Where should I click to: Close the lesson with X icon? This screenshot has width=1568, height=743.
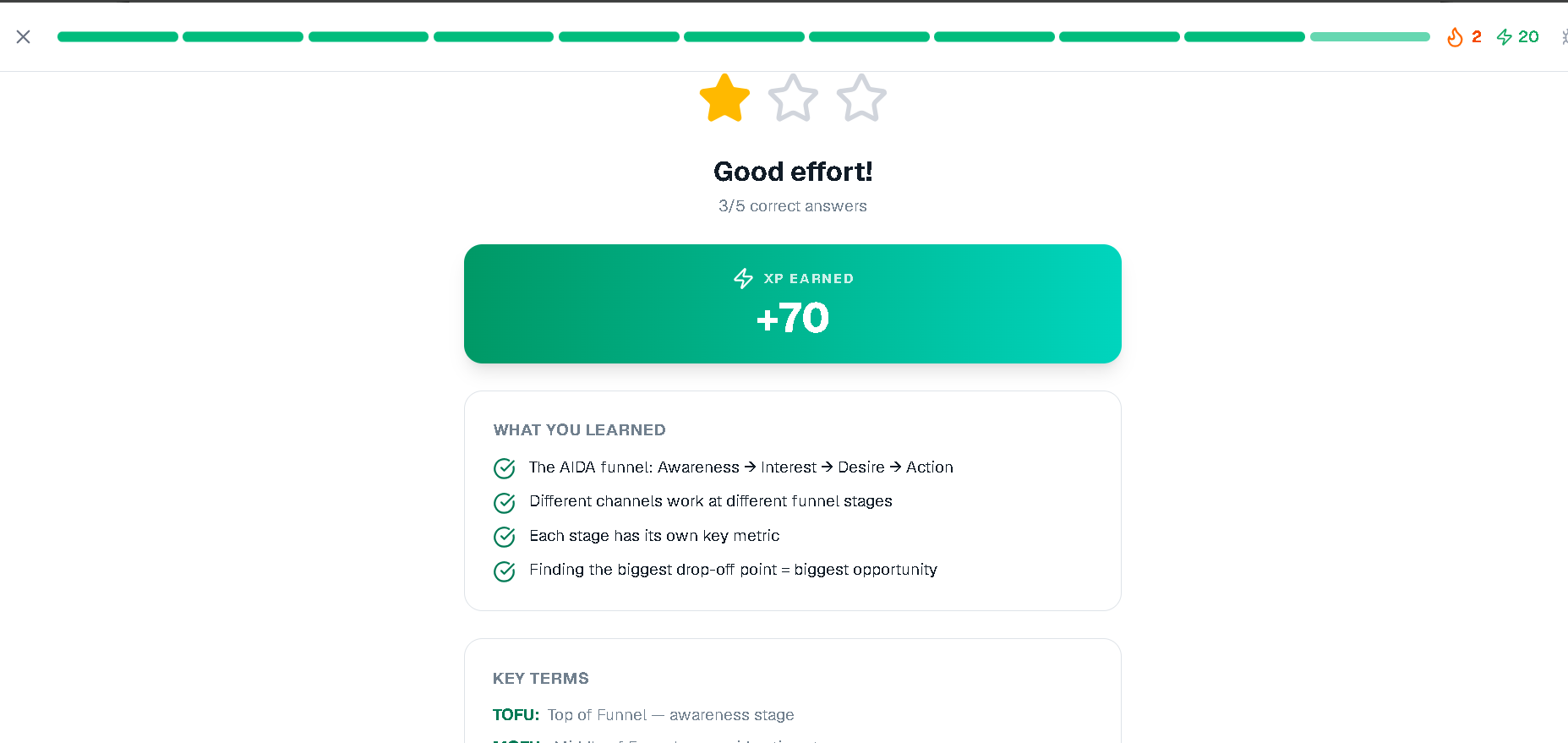tap(24, 36)
